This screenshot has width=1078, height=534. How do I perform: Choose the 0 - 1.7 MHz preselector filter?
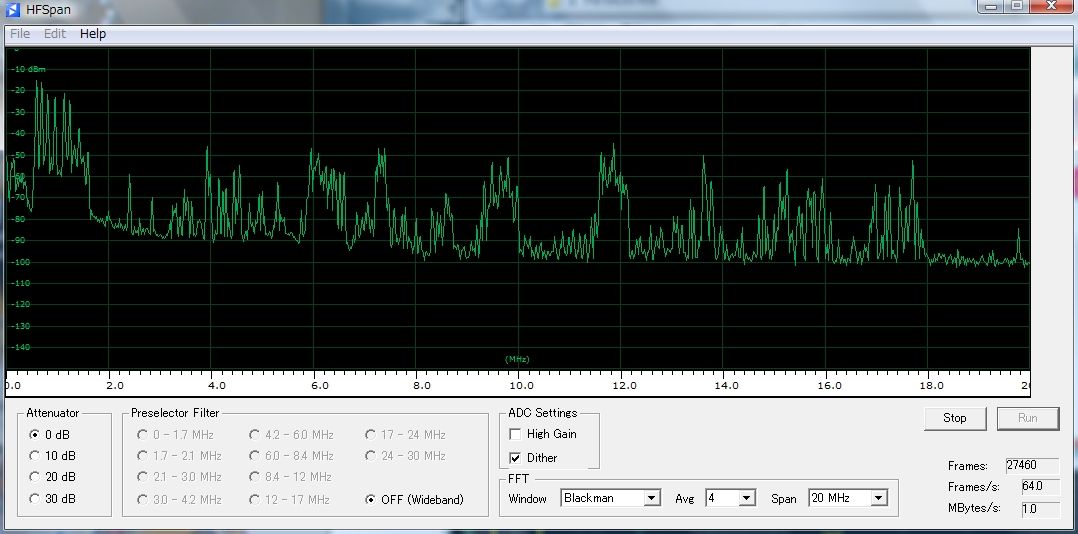[176, 434]
